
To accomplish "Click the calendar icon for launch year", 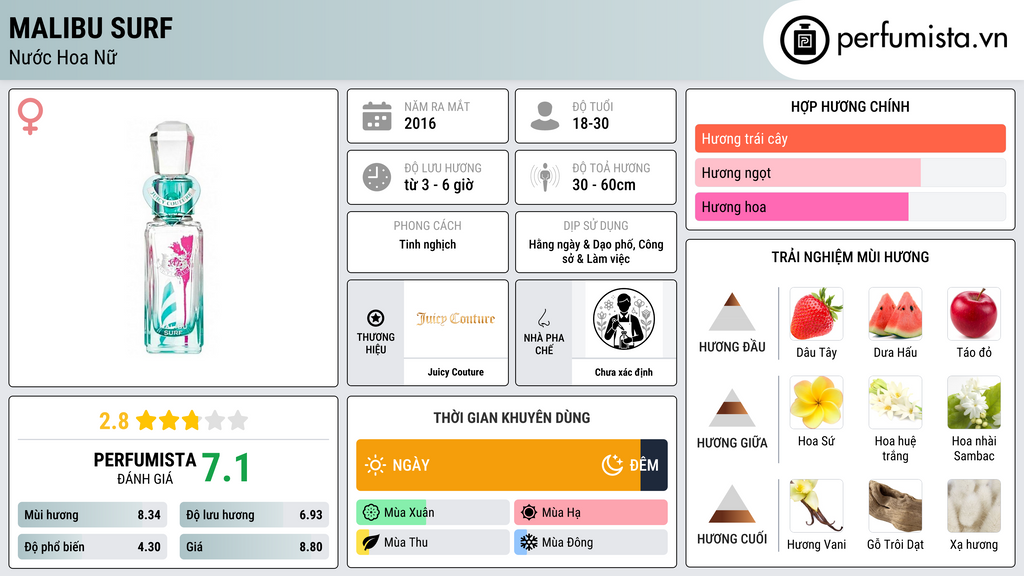I will (x=377, y=116).
